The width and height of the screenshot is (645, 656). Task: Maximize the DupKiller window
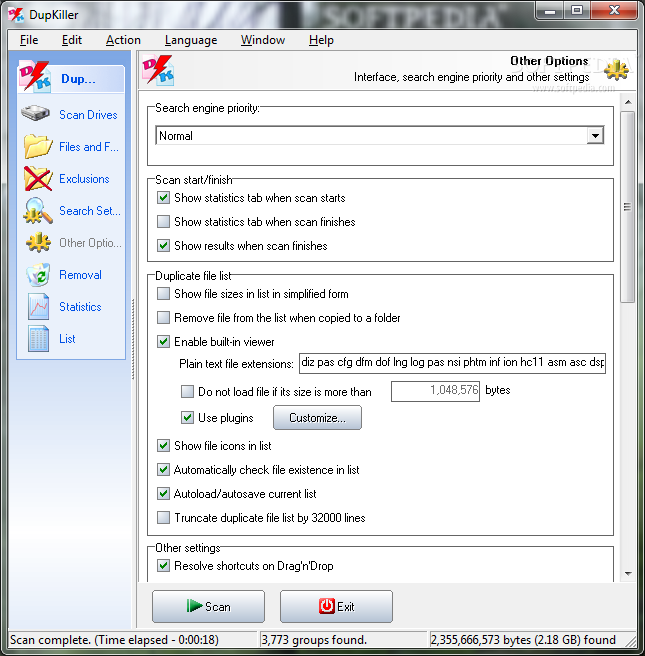coord(577,11)
